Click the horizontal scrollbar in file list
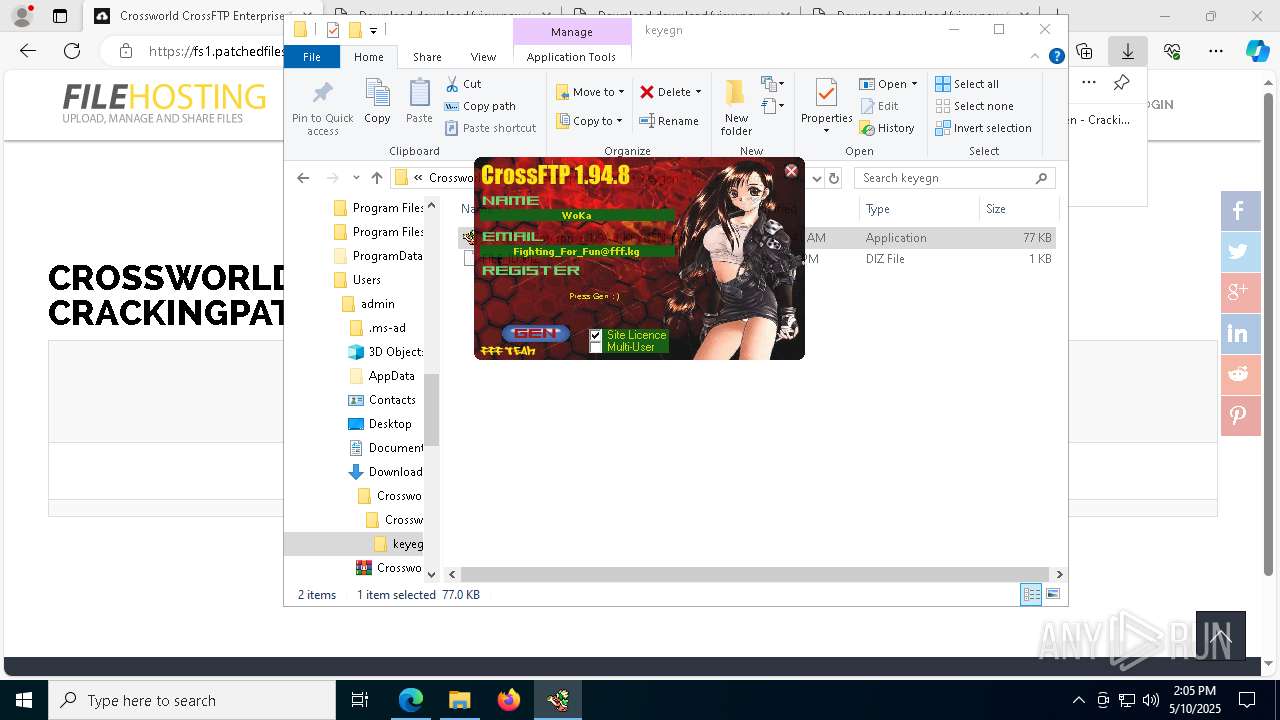1280x720 pixels. 755,574
